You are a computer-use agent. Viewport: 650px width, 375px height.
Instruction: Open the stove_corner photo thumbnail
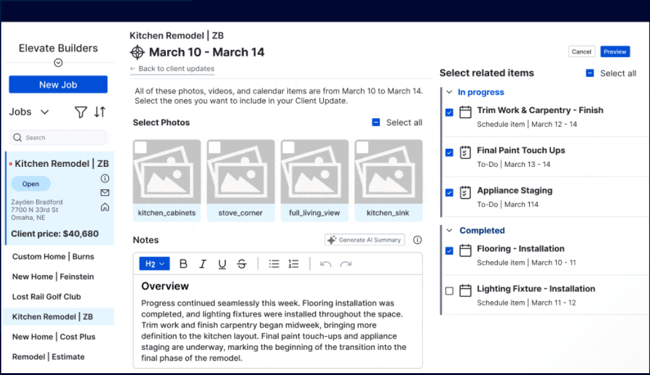point(240,172)
